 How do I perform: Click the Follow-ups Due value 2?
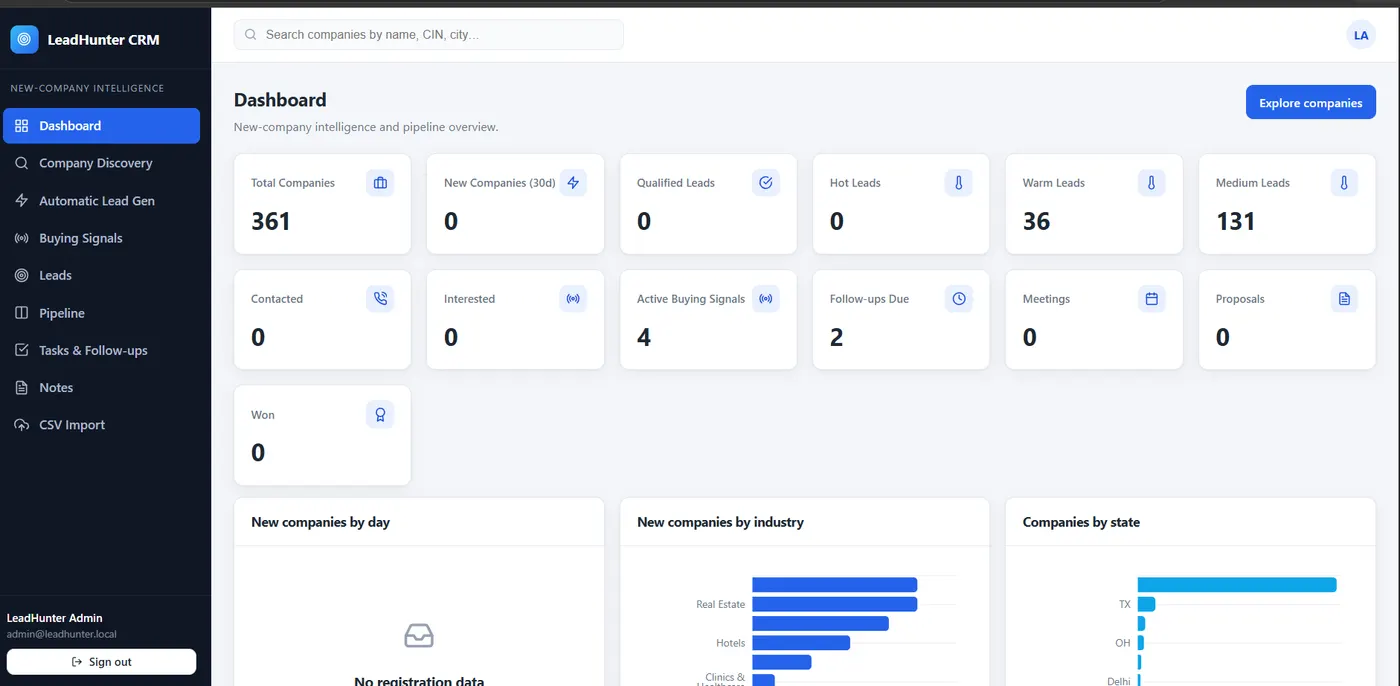[x=837, y=337]
